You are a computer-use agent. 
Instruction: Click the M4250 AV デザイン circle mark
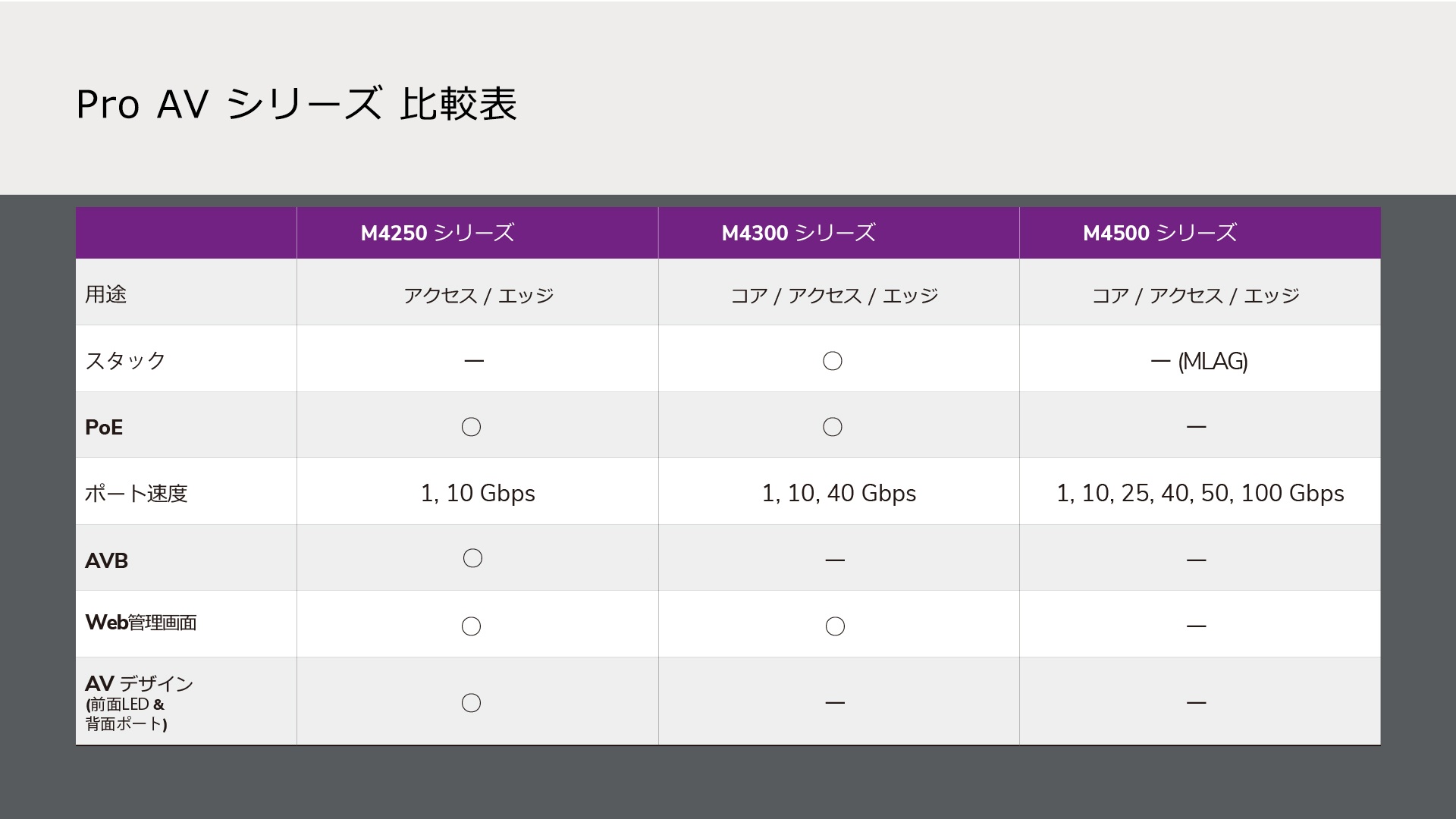click(471, 703)
